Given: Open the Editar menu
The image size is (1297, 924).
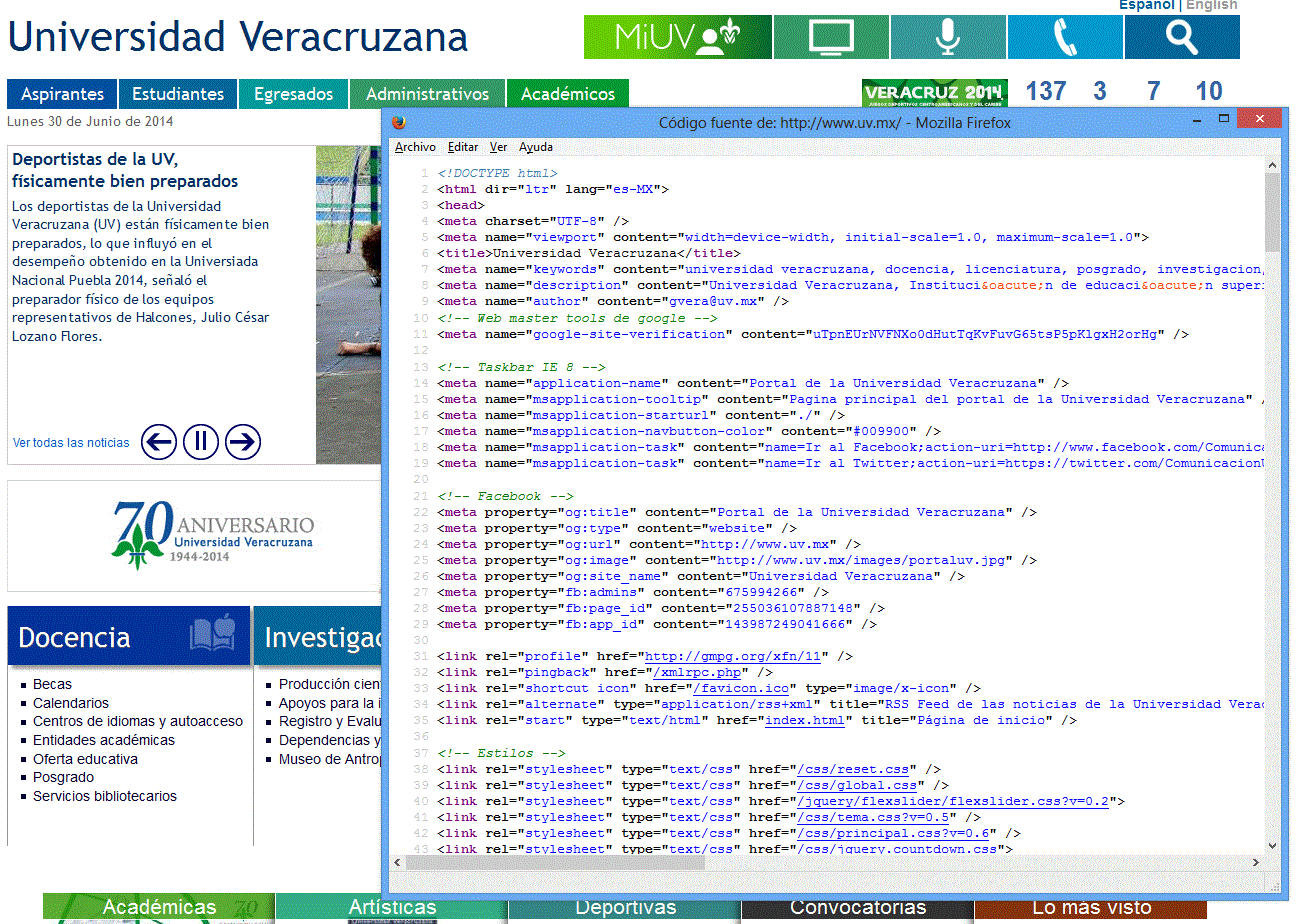Looking at the screenshot, I should point(463,147).
